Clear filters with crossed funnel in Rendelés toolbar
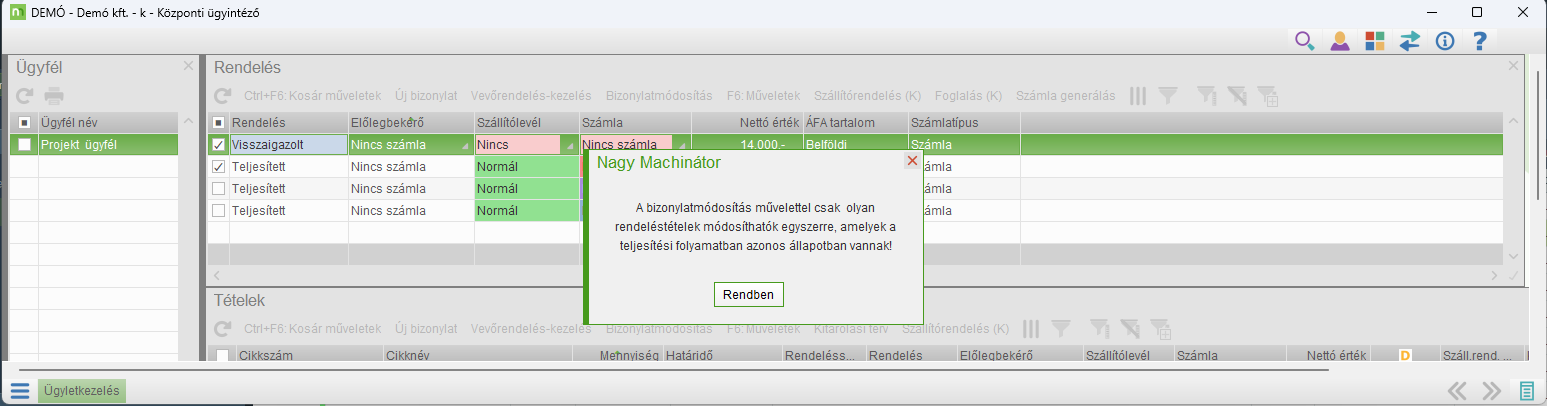This screenshot has height=406, width=1547. [1238, 96]
